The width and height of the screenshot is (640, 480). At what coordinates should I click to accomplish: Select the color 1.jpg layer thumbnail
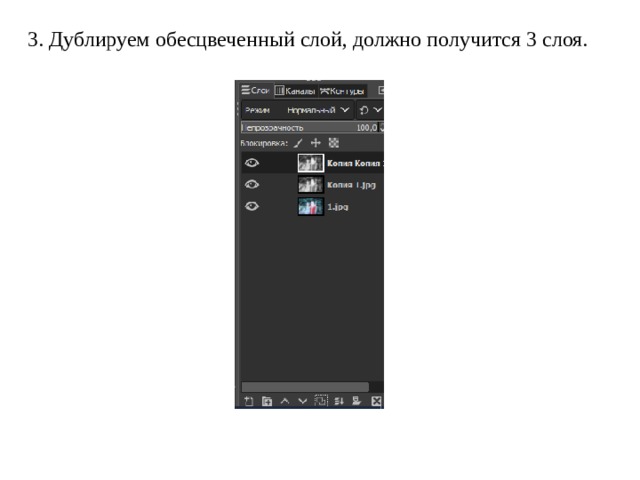click(x=311, y=206)
